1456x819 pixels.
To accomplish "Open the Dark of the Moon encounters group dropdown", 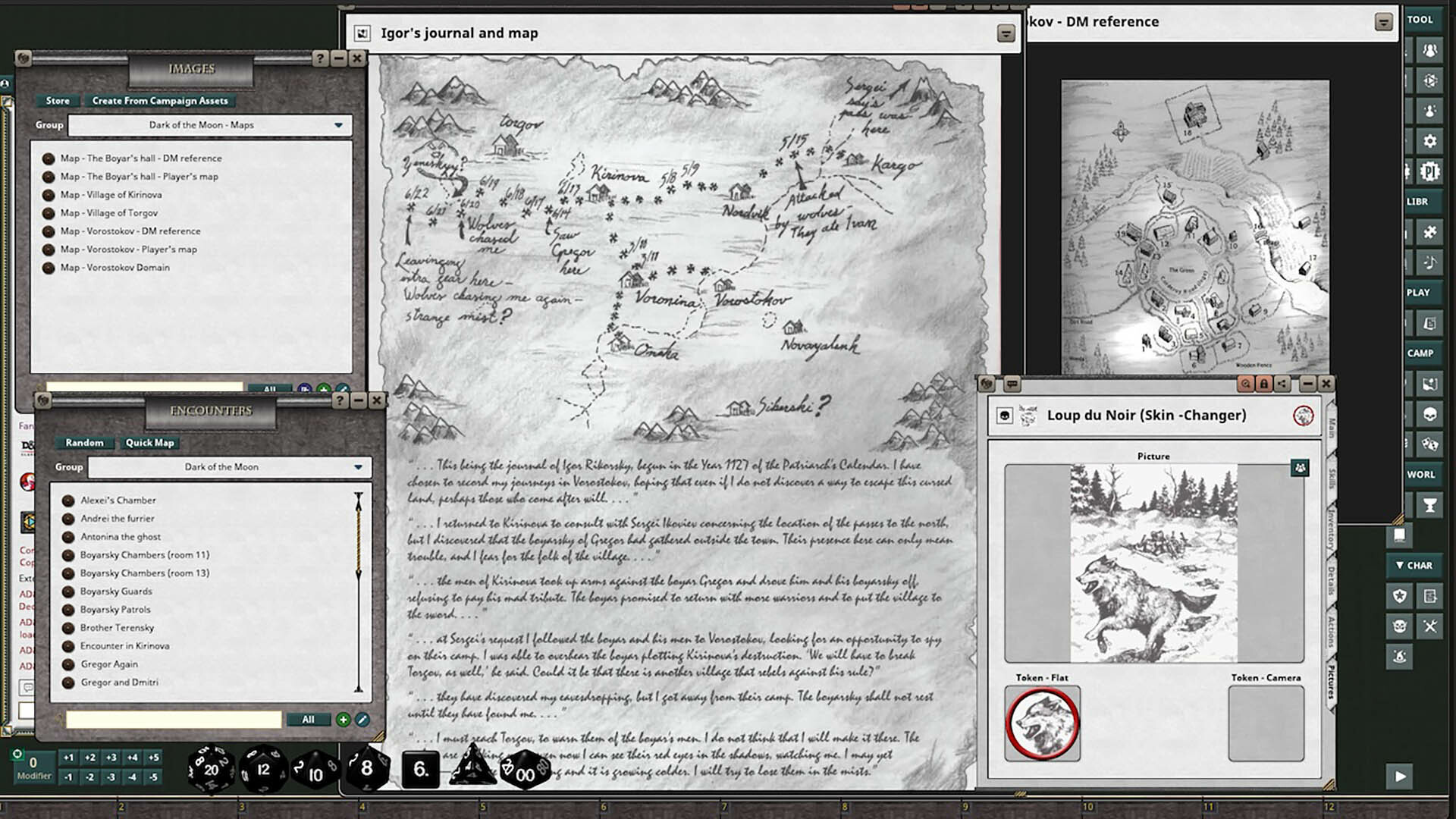I will tap(220, 467).
